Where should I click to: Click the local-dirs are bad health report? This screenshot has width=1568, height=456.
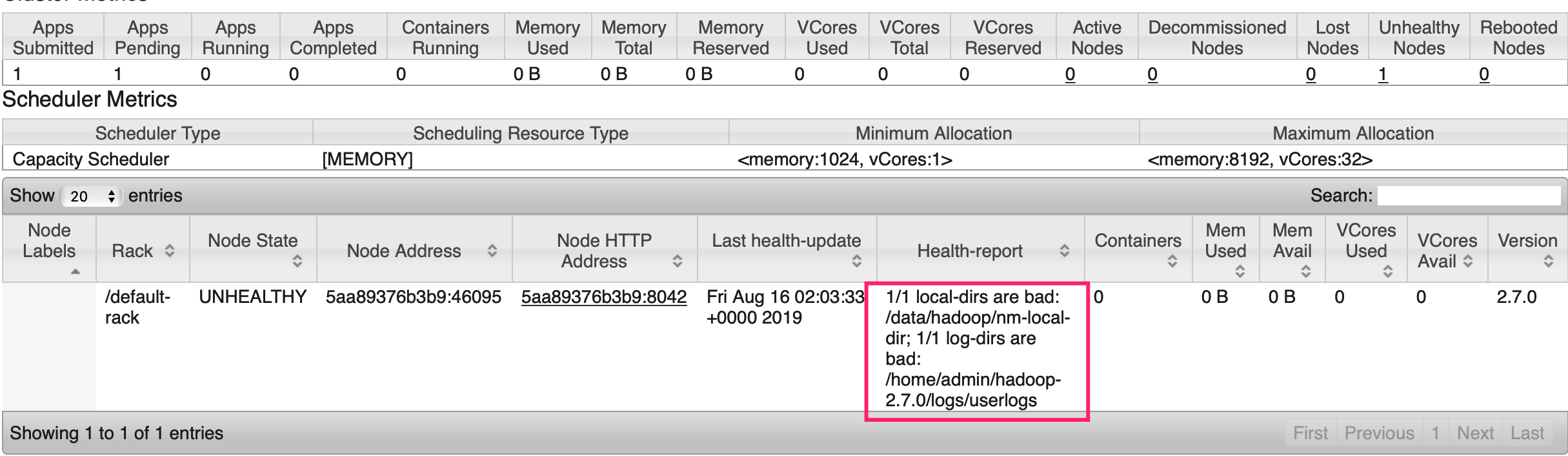coord(978,349)
